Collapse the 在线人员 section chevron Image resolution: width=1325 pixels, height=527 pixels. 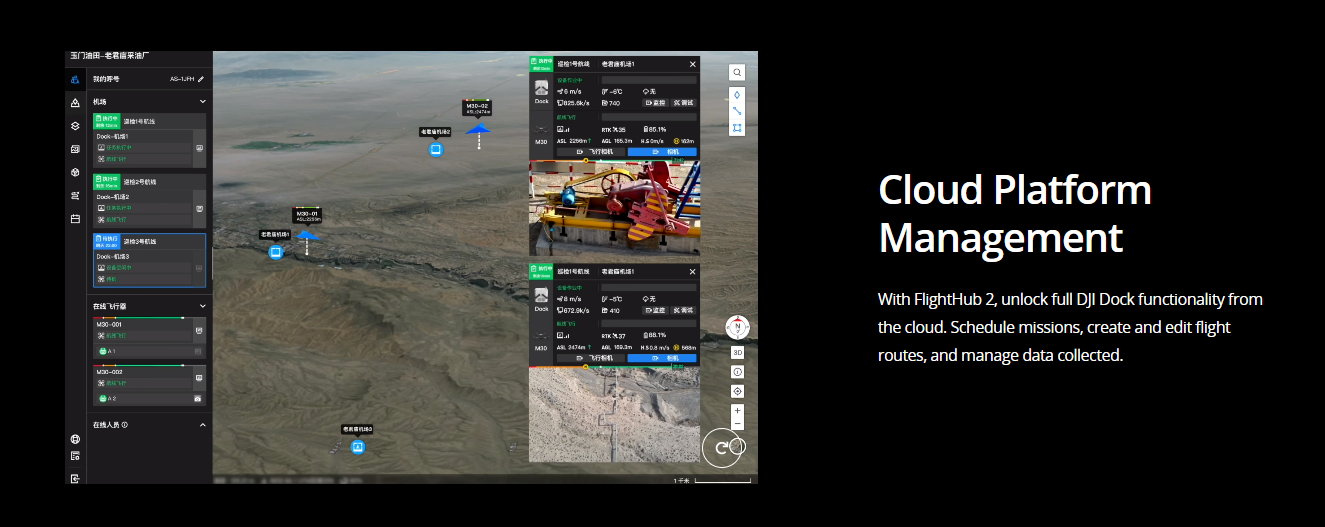point(202,425)
